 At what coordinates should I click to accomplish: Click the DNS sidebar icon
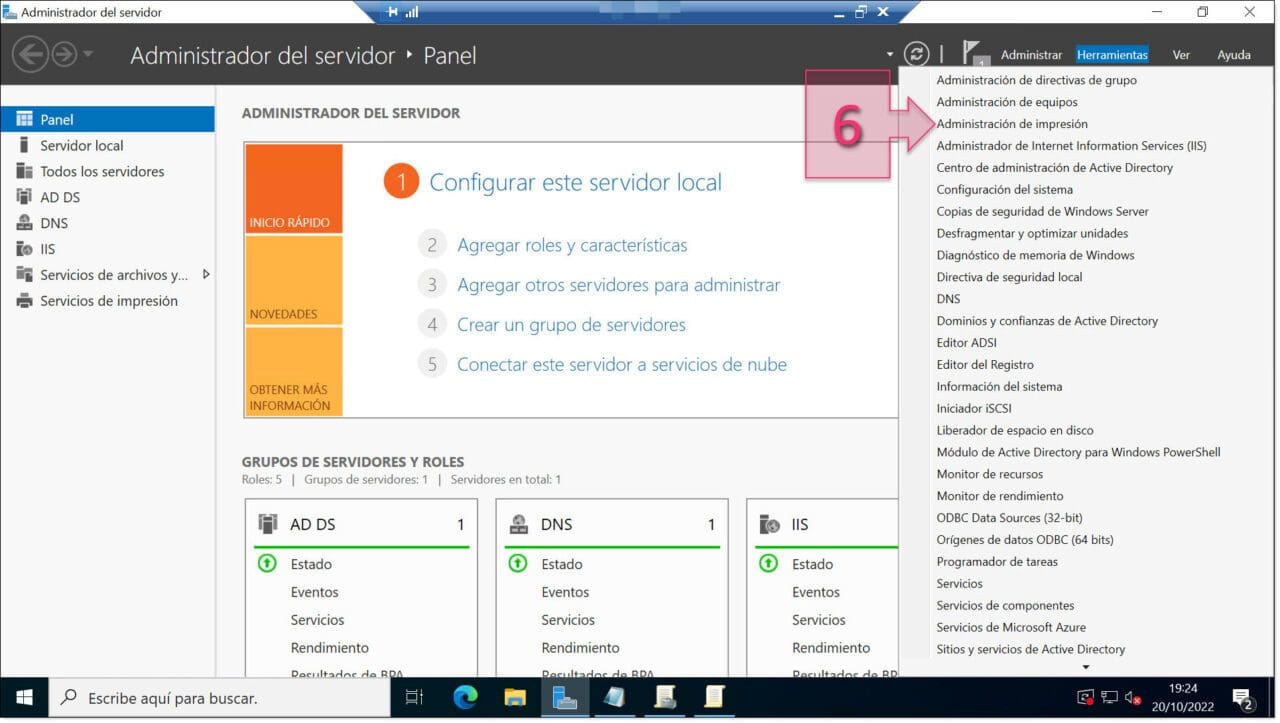click(x=24, y=223)
